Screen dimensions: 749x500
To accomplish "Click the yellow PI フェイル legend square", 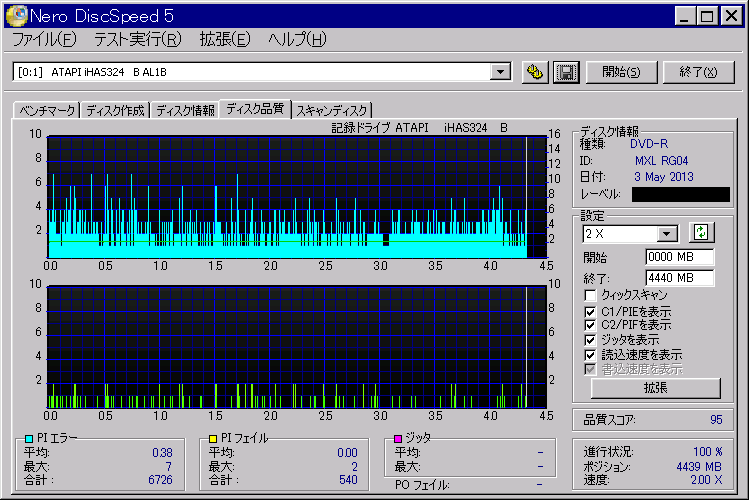I will [x=213, y=438].
